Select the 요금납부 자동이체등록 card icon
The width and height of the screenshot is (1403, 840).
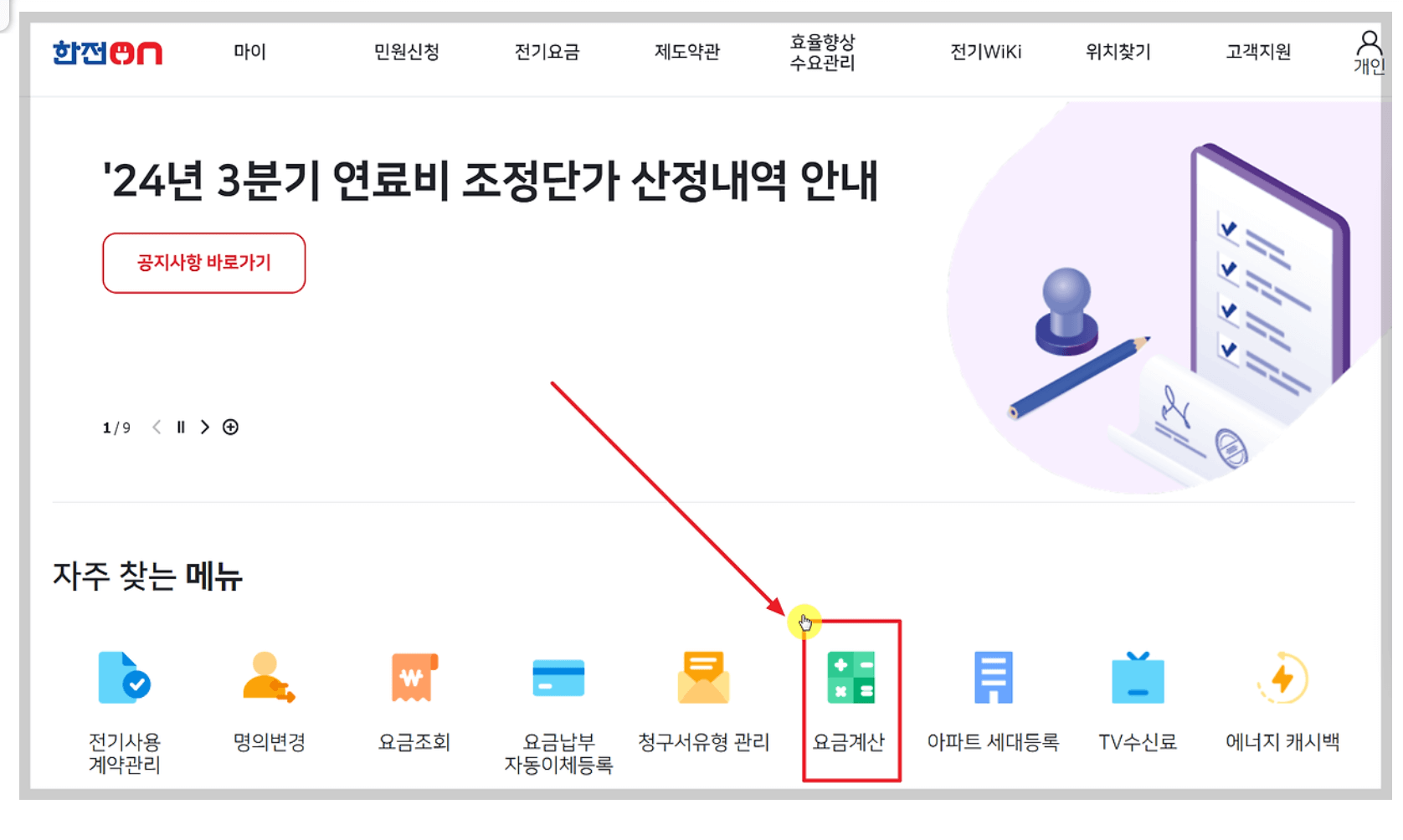point(558,679)
